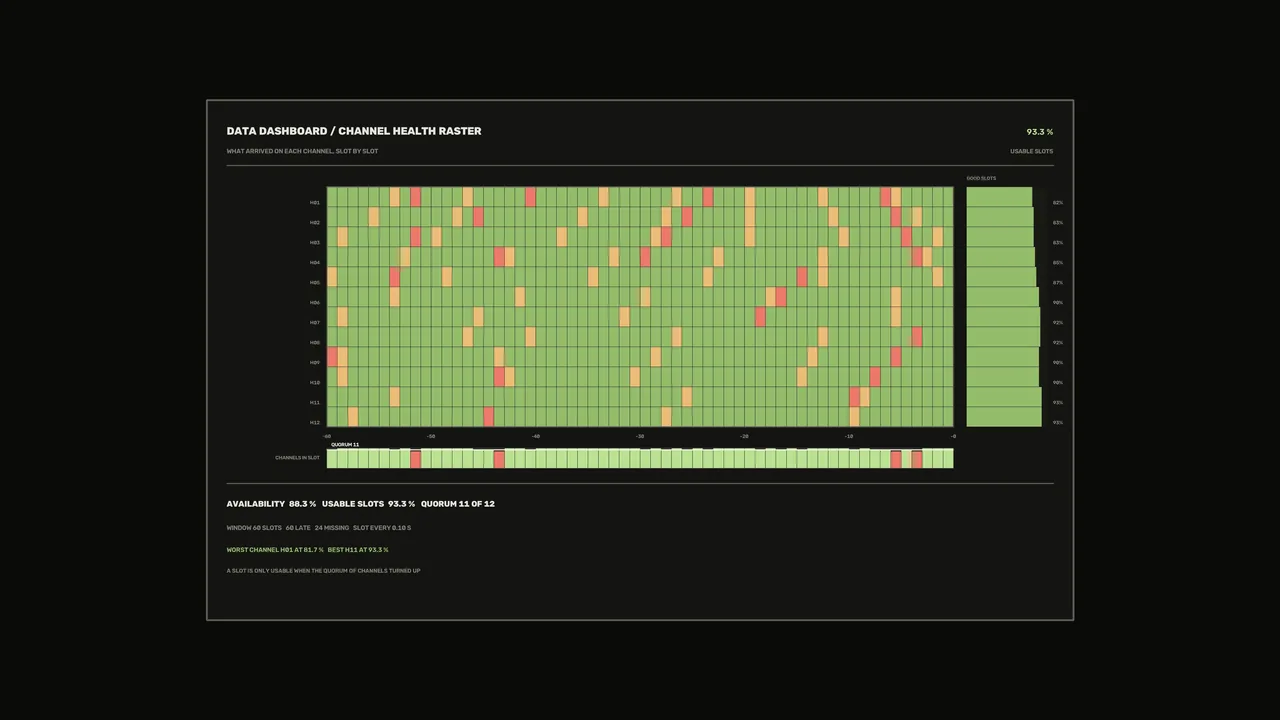Click the 'A slot is only usable' footnote
1280x720 pixels.
(x=323, y=571)
